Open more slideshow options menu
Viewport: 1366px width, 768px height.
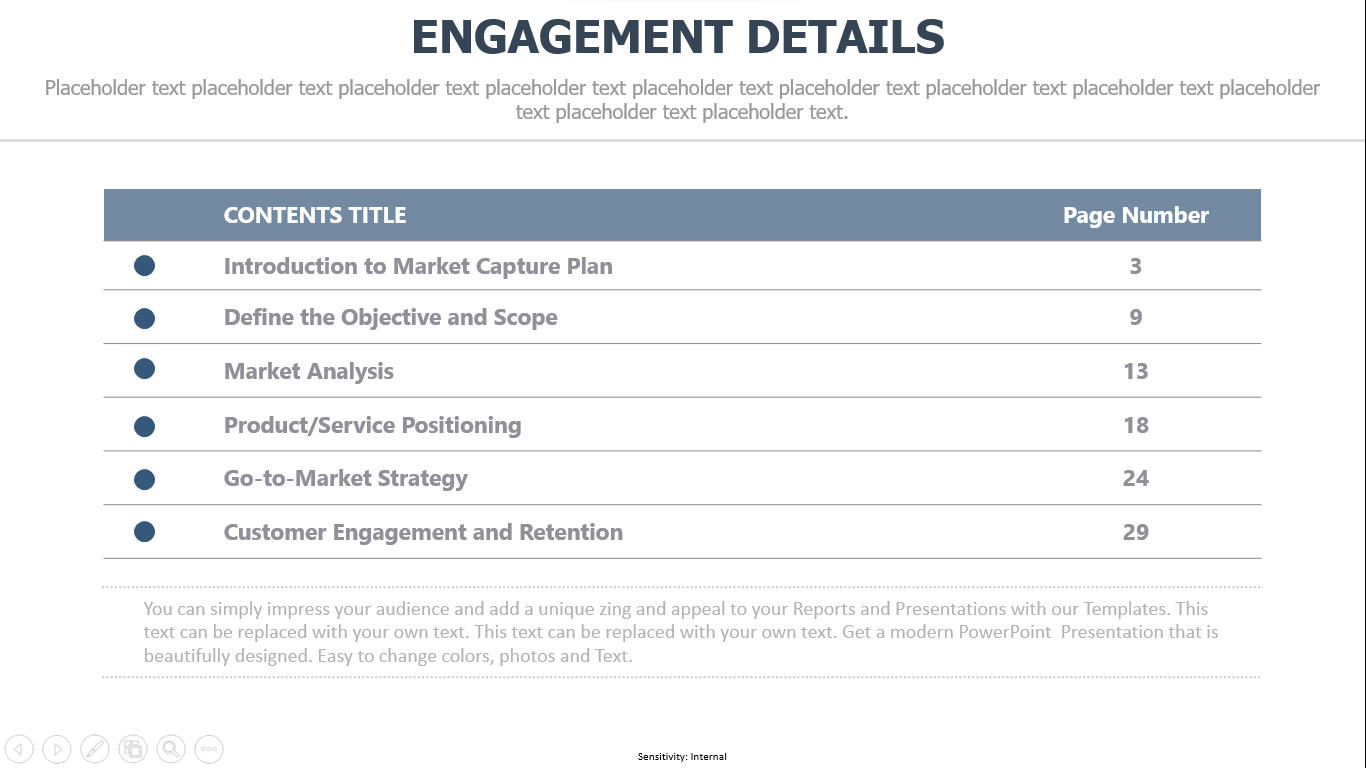209,748
